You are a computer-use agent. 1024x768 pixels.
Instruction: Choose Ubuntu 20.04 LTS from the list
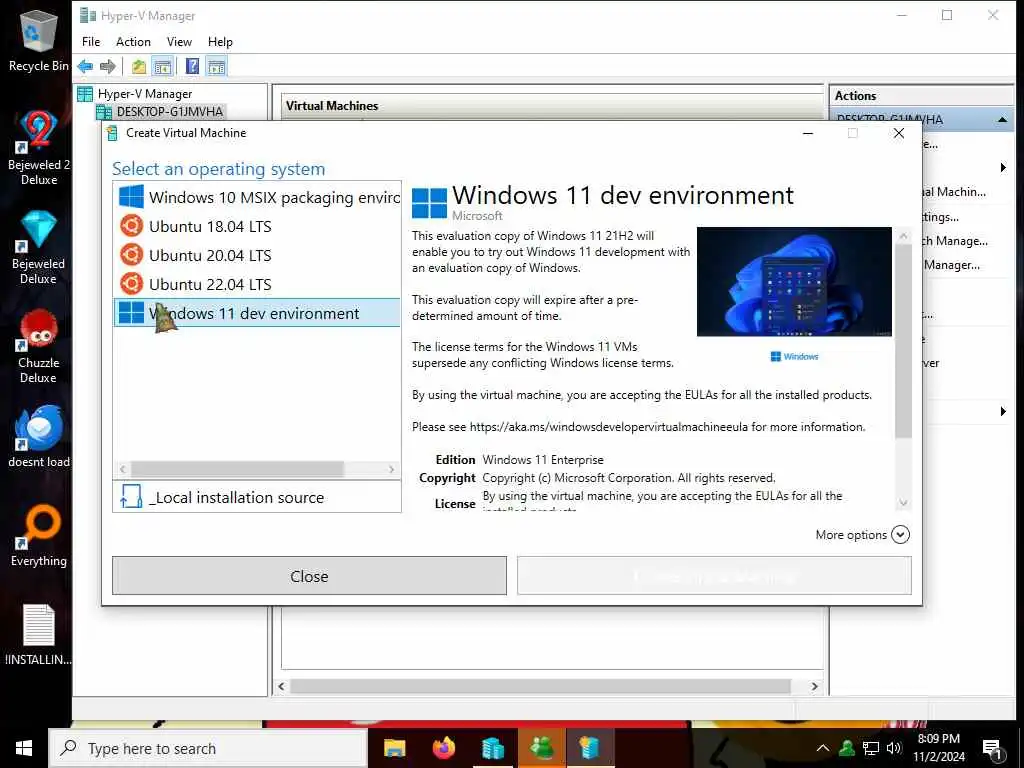[x=257, y=255]
